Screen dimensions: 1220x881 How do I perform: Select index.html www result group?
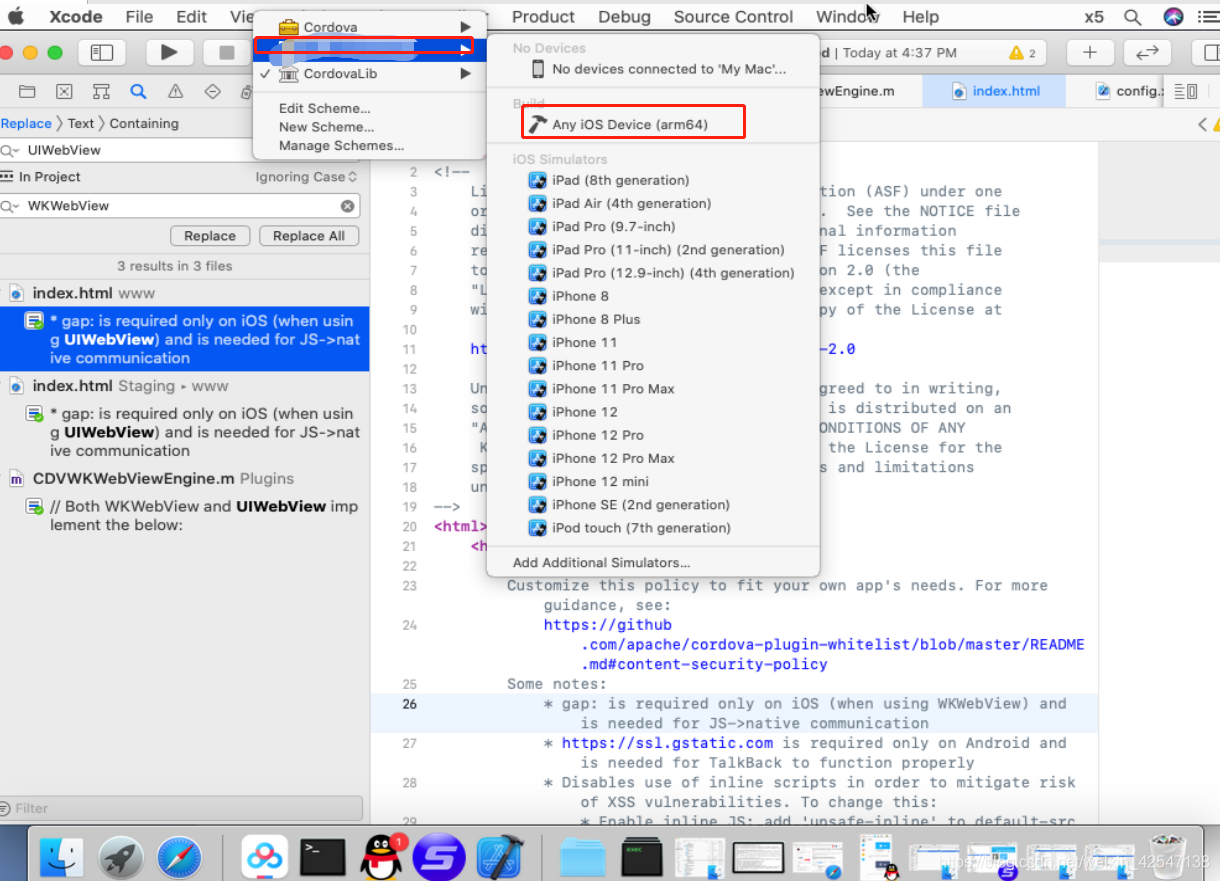(x=185, y=293)
